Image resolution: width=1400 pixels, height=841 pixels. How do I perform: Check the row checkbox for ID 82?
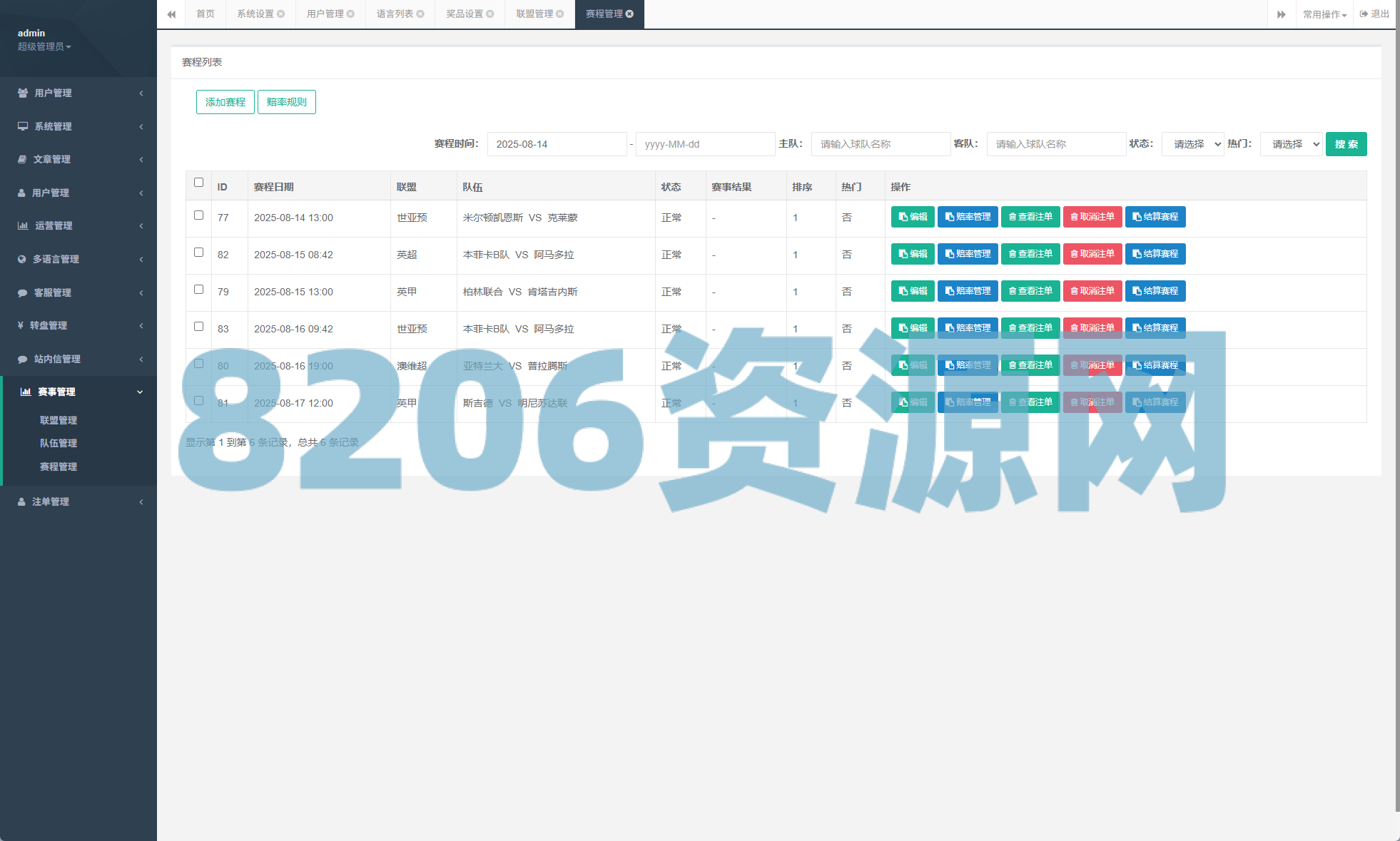(x=199, y=253)
